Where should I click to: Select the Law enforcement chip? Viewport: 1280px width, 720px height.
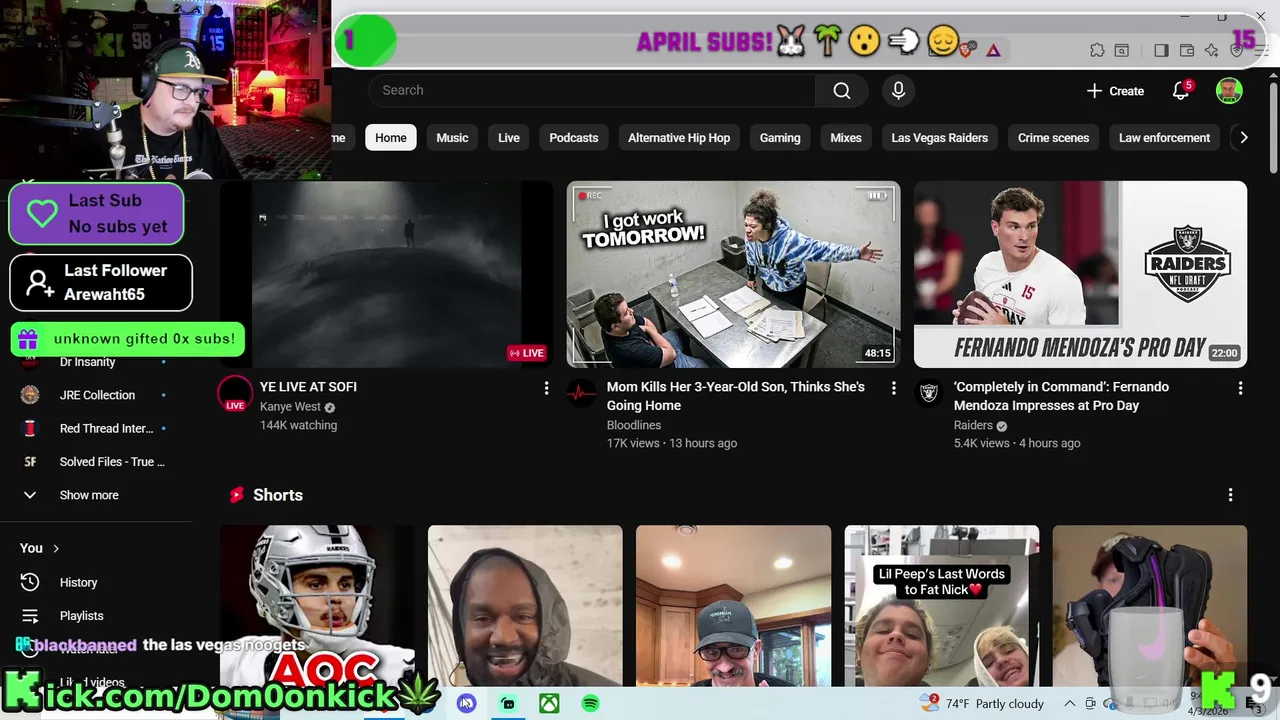pyautogui.click(x=1164, y=138)
